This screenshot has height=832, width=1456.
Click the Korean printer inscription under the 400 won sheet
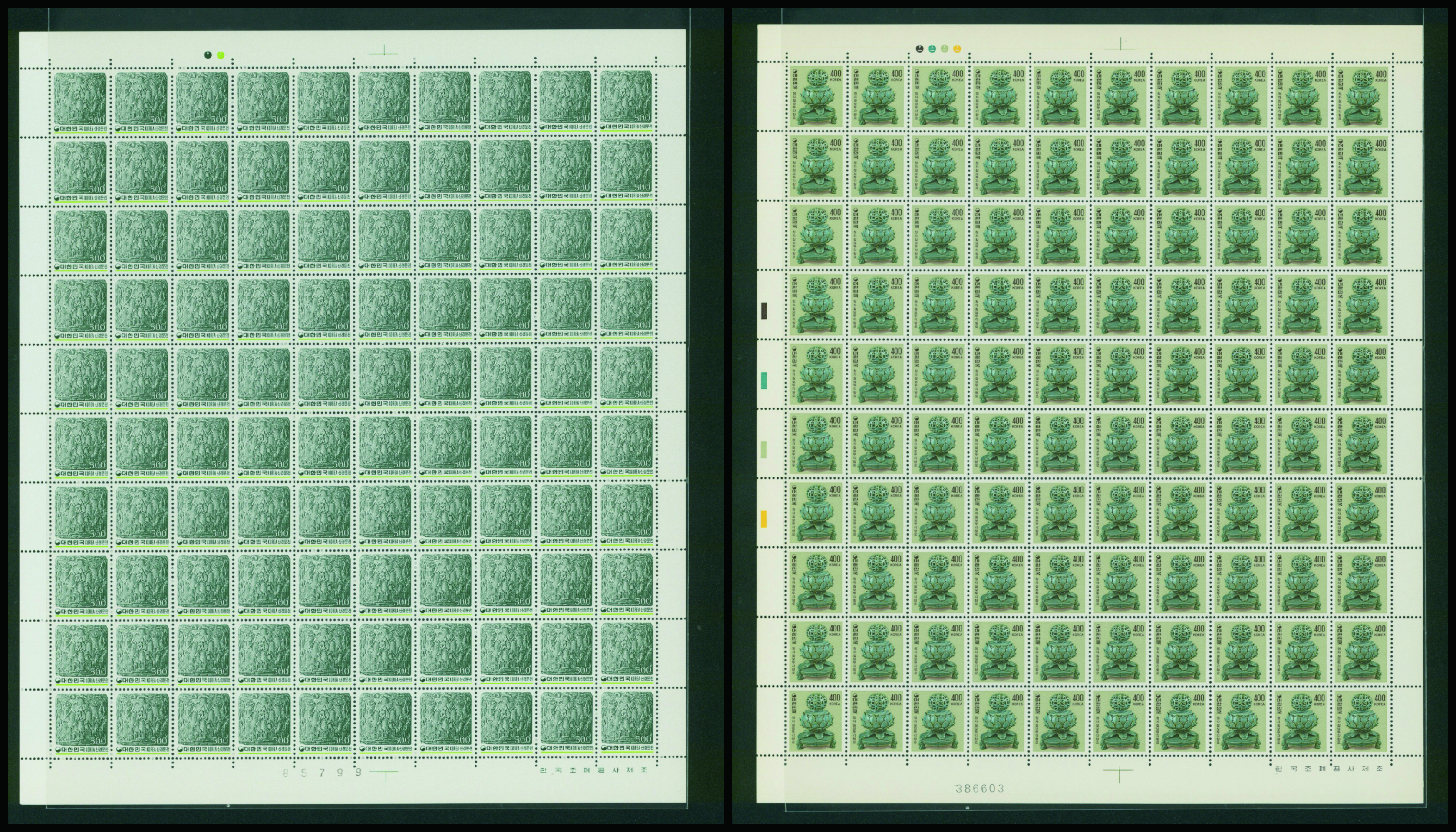click(x=1329, y=769)
